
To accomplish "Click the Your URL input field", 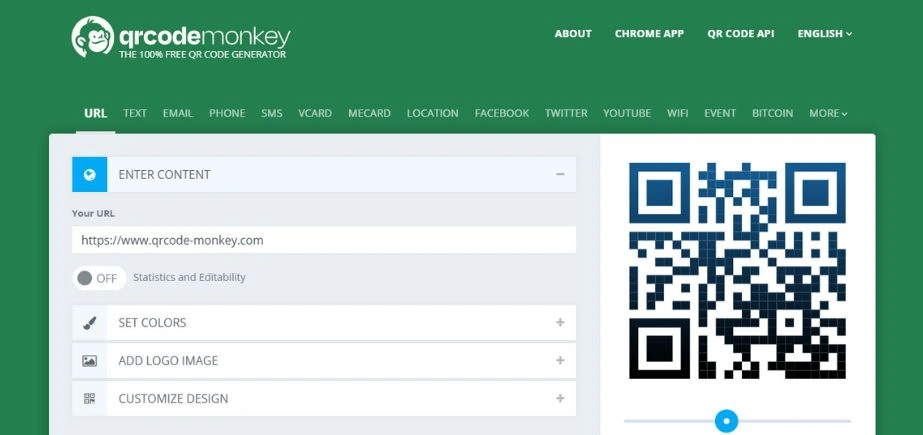I will pyautogui.click(x=323, y=240).
